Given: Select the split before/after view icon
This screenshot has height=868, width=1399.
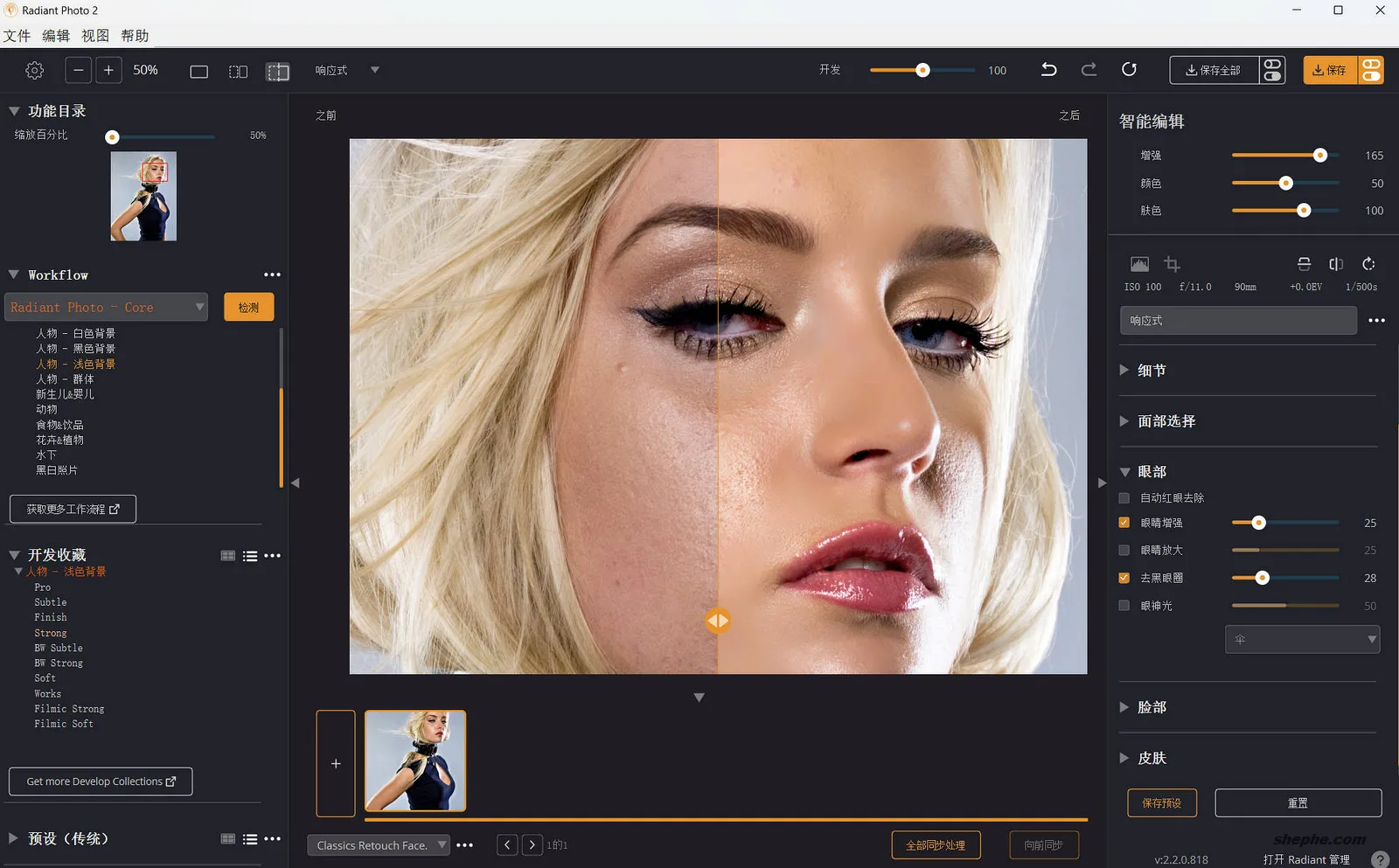Looking at the screenshot, I should click(278, 72).
